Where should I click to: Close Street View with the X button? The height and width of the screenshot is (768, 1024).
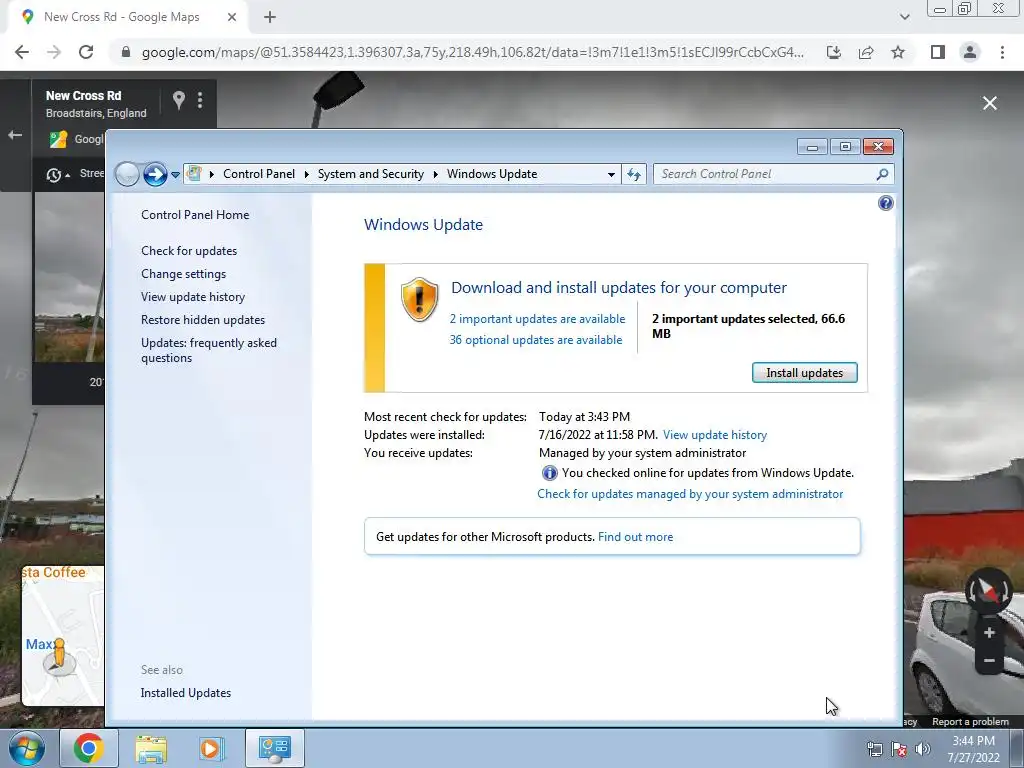point(990,103)
